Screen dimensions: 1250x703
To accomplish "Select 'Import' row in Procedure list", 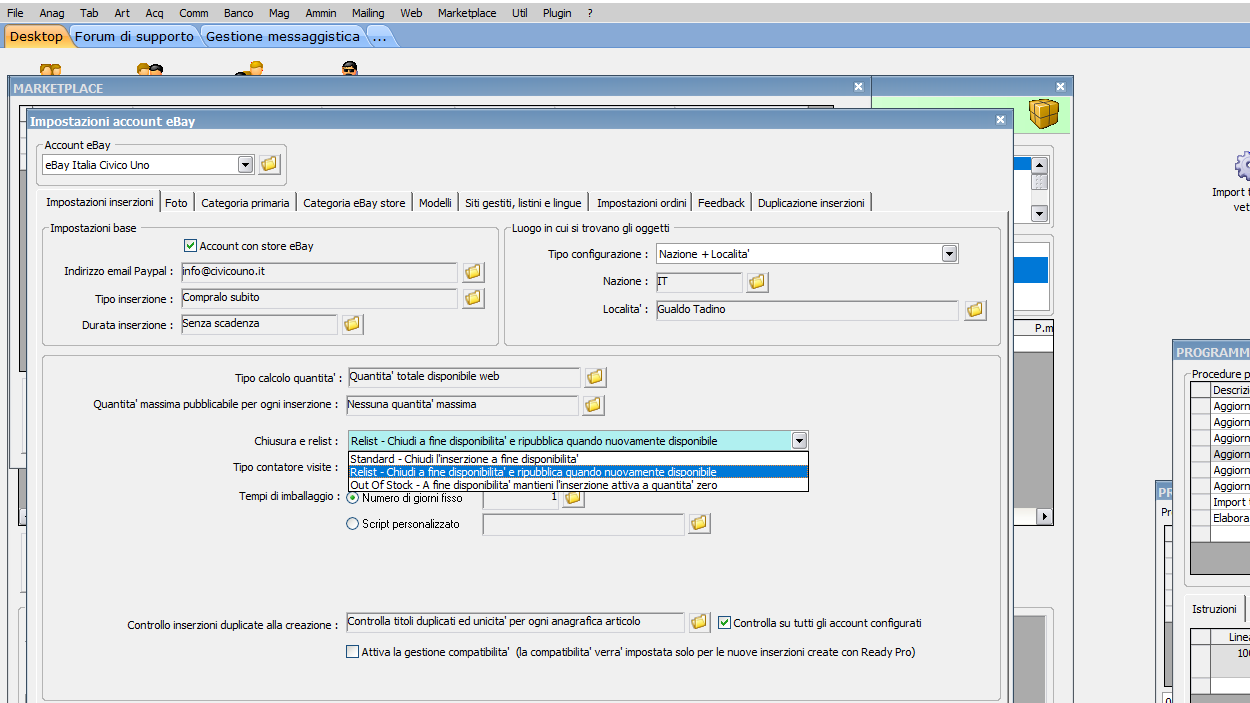I will [1231, 502].
